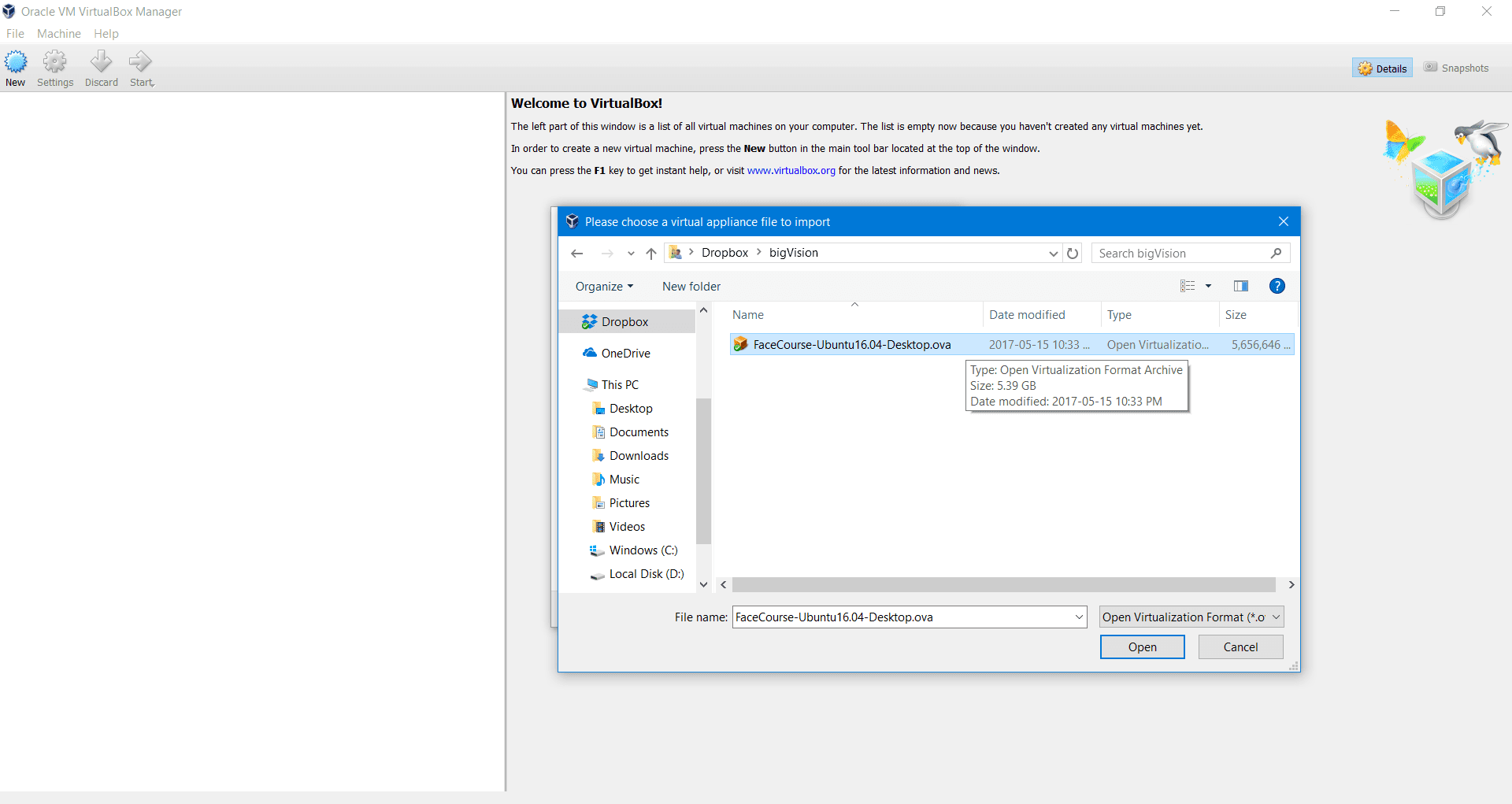The image size is (1512, 804).
Task: Go back in the file dialog
Action: coord(577,254)
